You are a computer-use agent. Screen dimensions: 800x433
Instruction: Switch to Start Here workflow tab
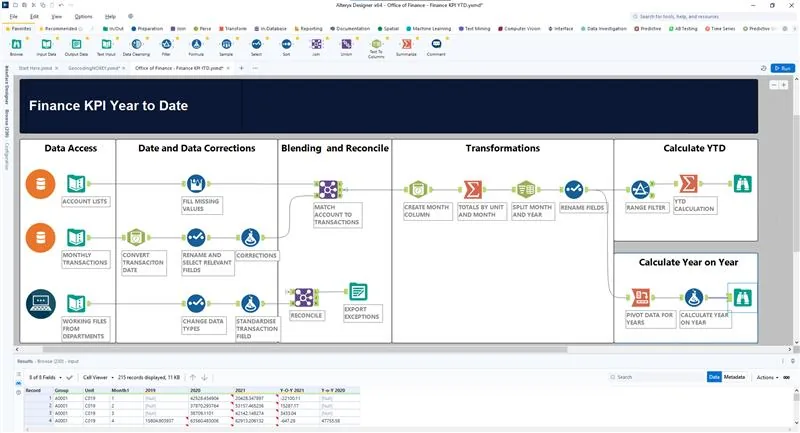point(35,68)
